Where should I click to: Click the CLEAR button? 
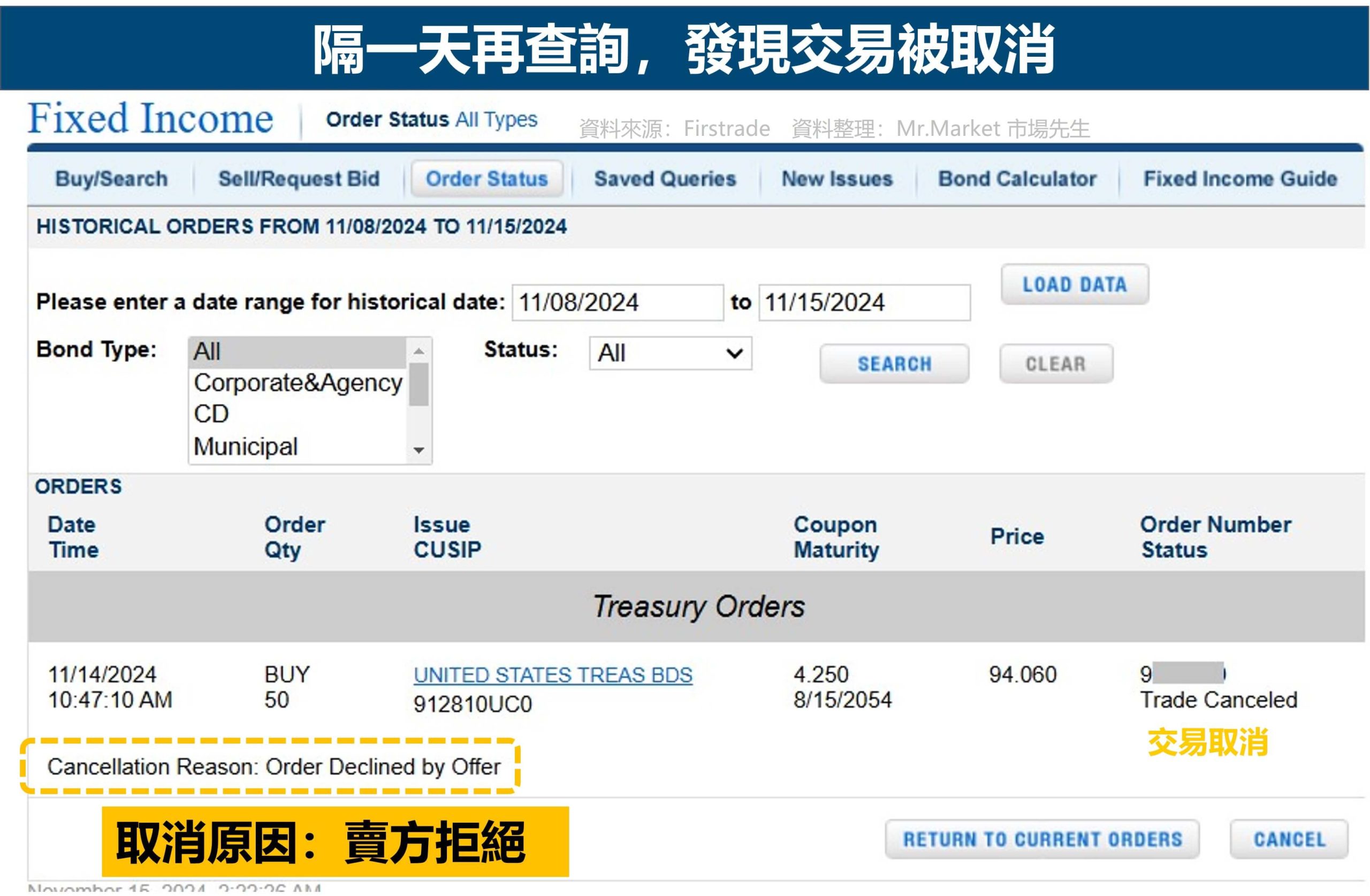tap(1056, 364)
